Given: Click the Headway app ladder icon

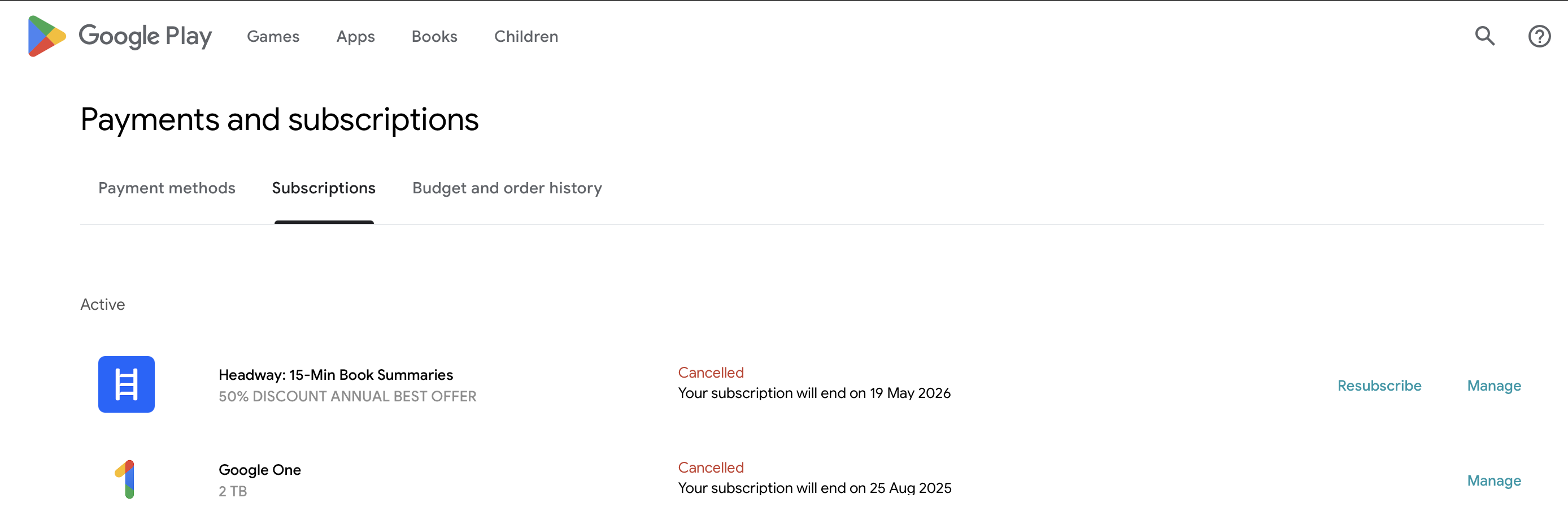Looking at the screenshot, I should point(126,384).
